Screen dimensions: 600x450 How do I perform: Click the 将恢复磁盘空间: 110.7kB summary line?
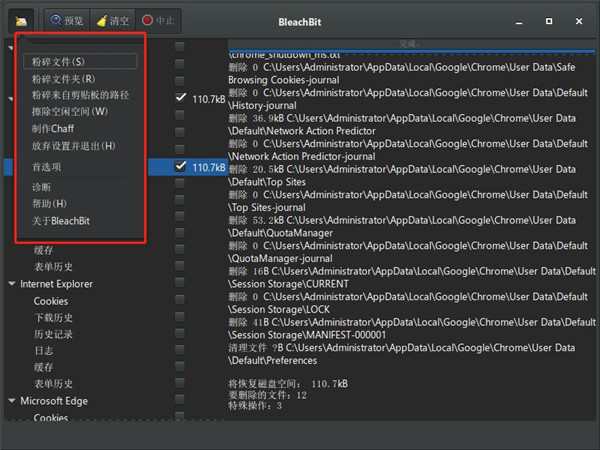[288, 383]
